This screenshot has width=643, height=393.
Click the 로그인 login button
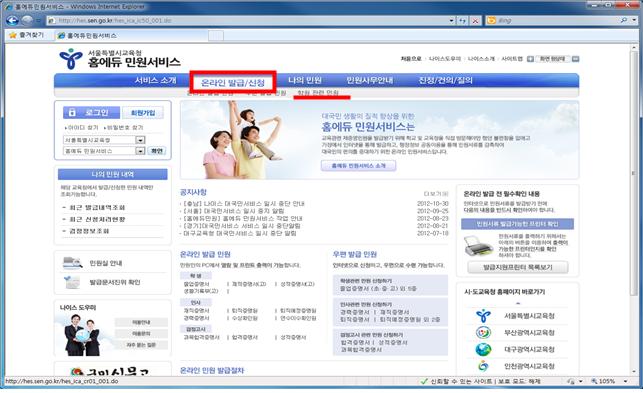coord(91,112)
